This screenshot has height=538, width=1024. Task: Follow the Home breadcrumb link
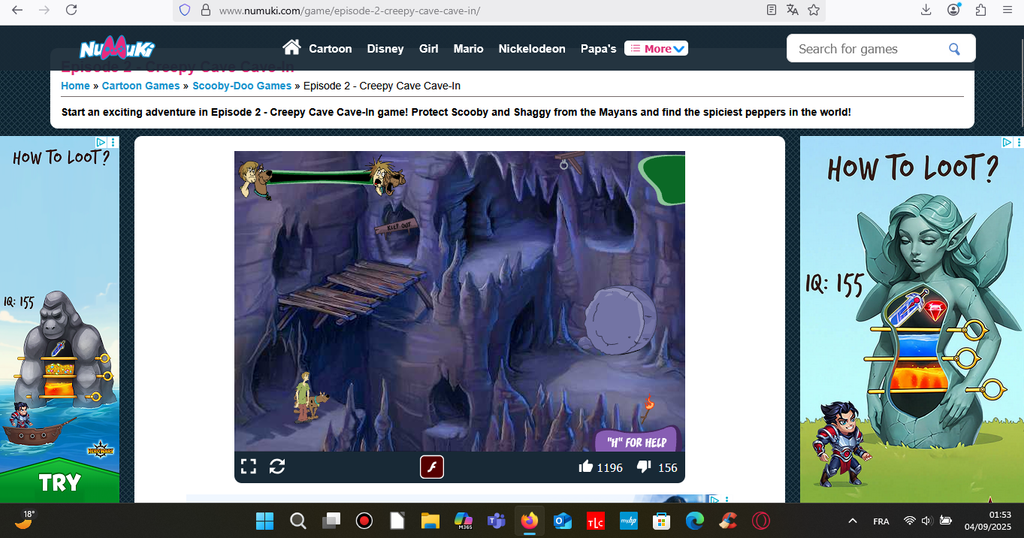[x=75, y=86]
